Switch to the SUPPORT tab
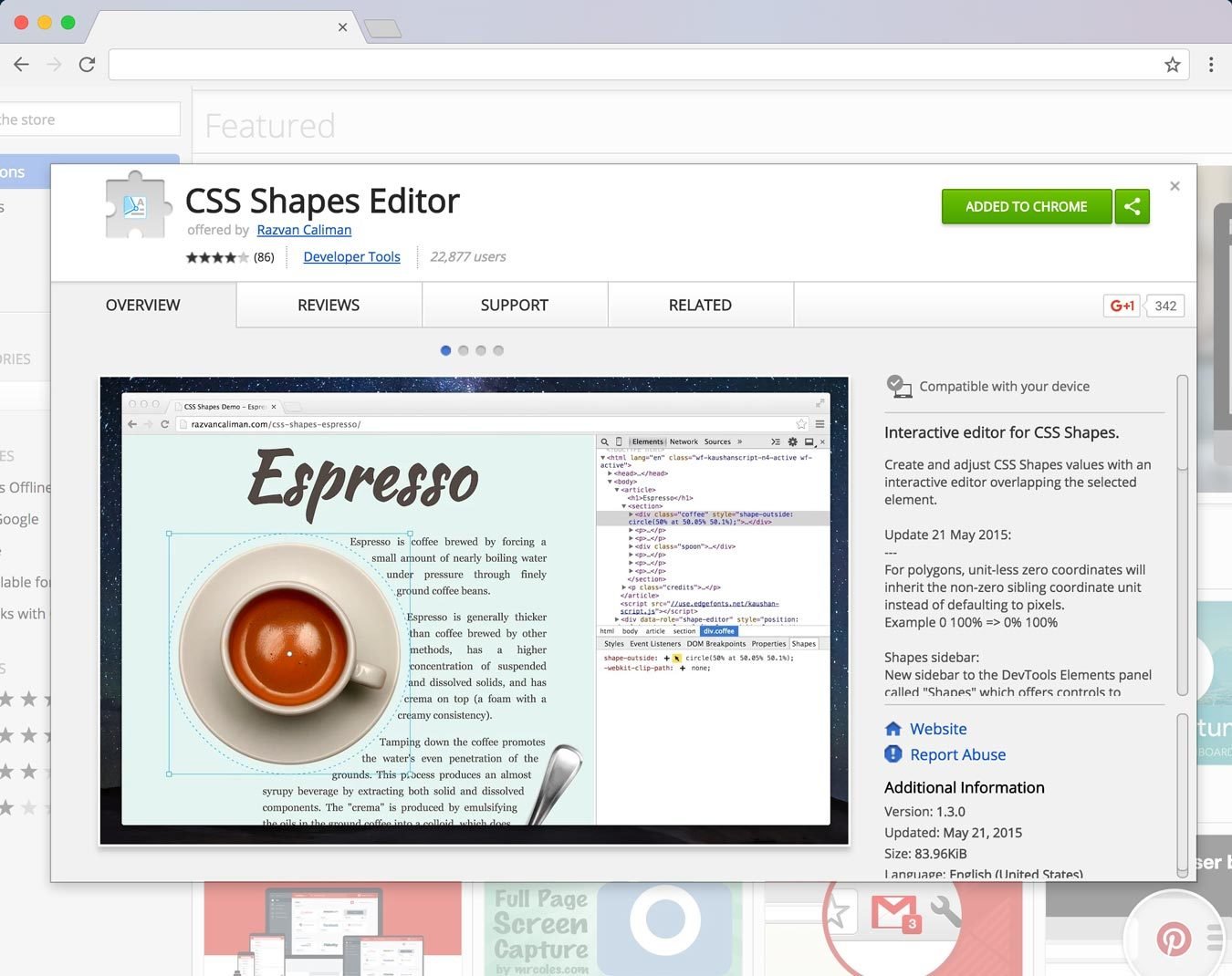Viewport: 1232px width, 976px height. pos(515,305)
